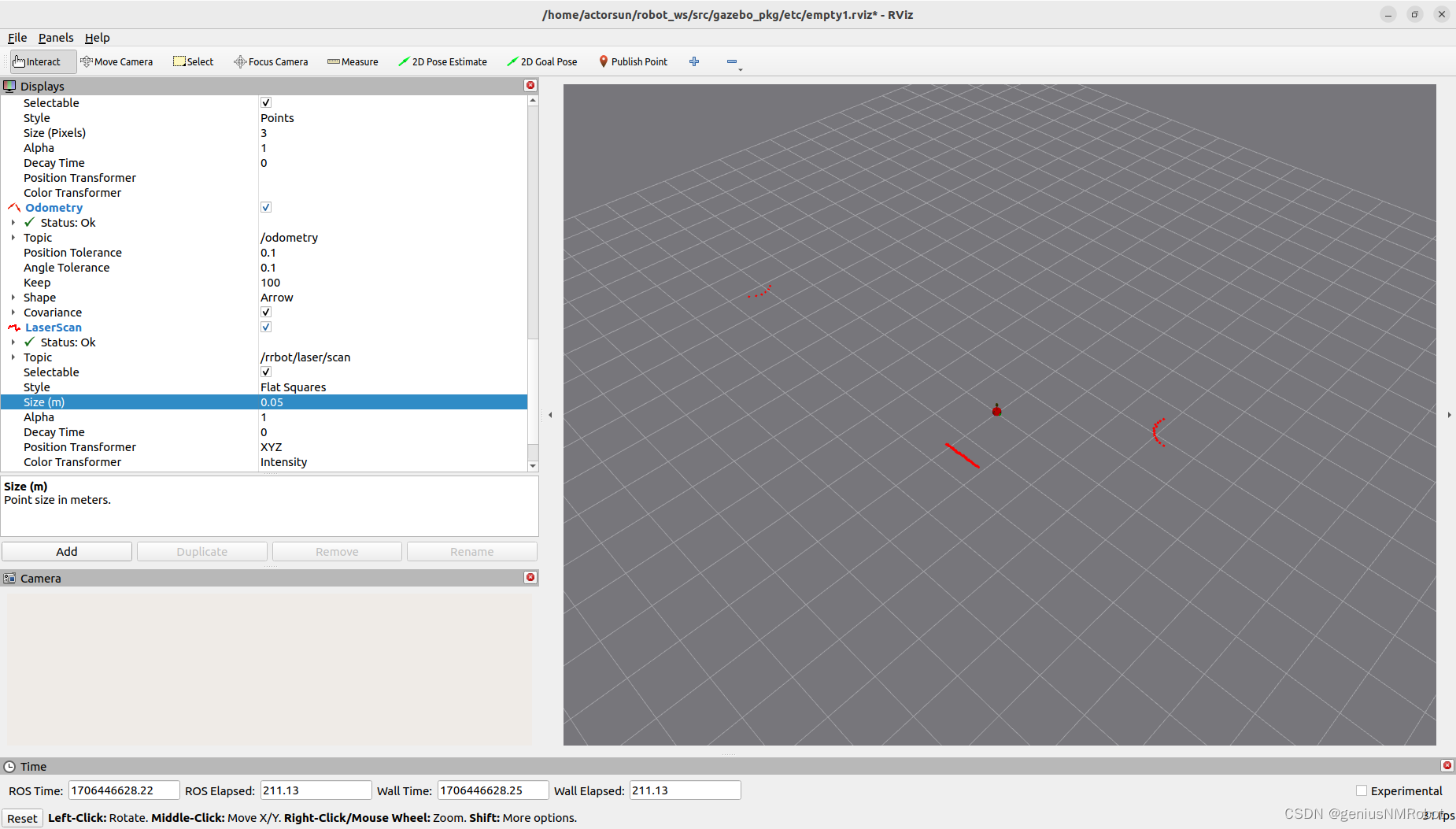Expand the LaserScan Topic entry
This screenshot has width=1456, height=829.
13,357
